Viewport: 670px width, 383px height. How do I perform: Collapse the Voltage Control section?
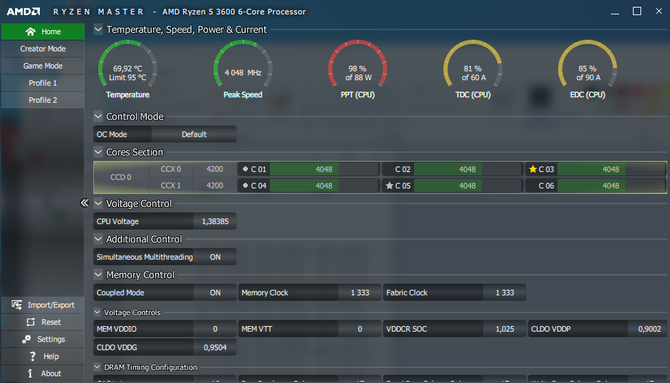98,203
